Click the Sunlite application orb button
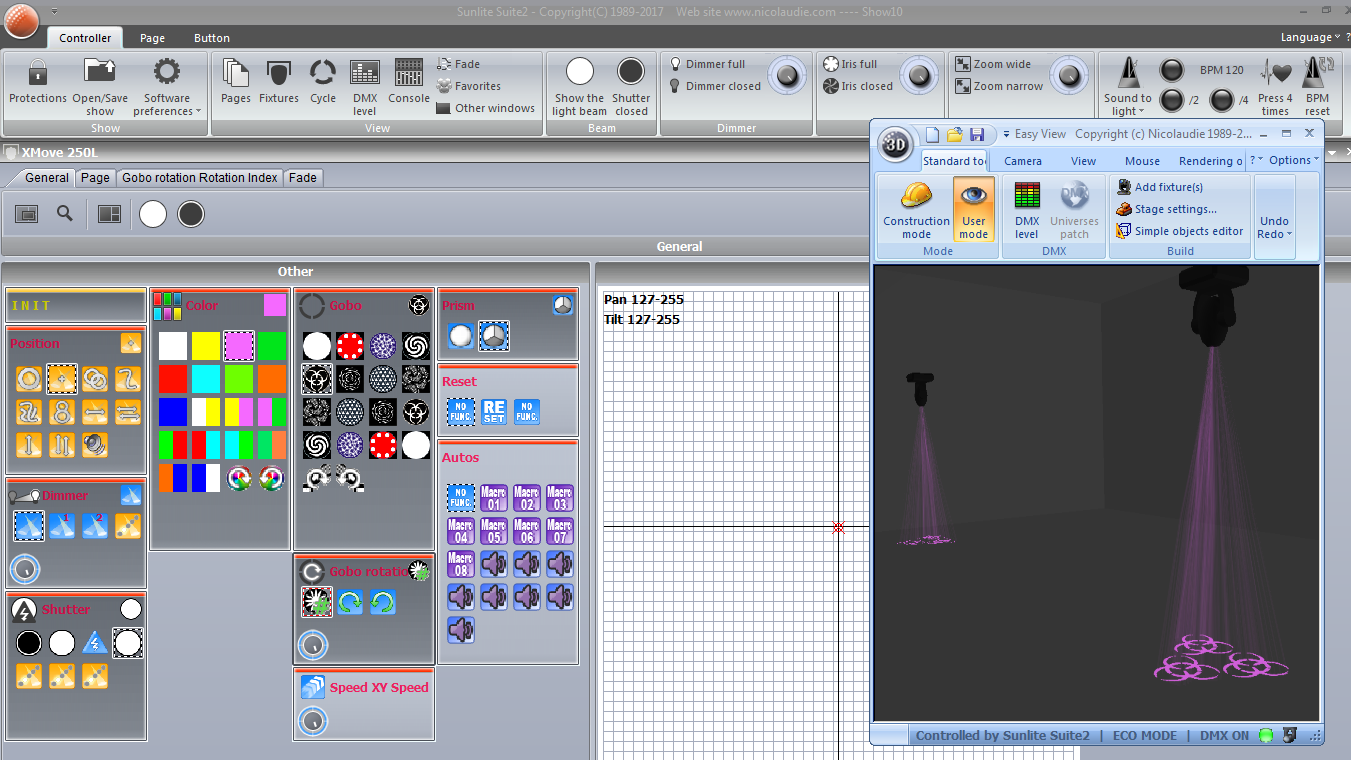 click(x=21, y=19)
